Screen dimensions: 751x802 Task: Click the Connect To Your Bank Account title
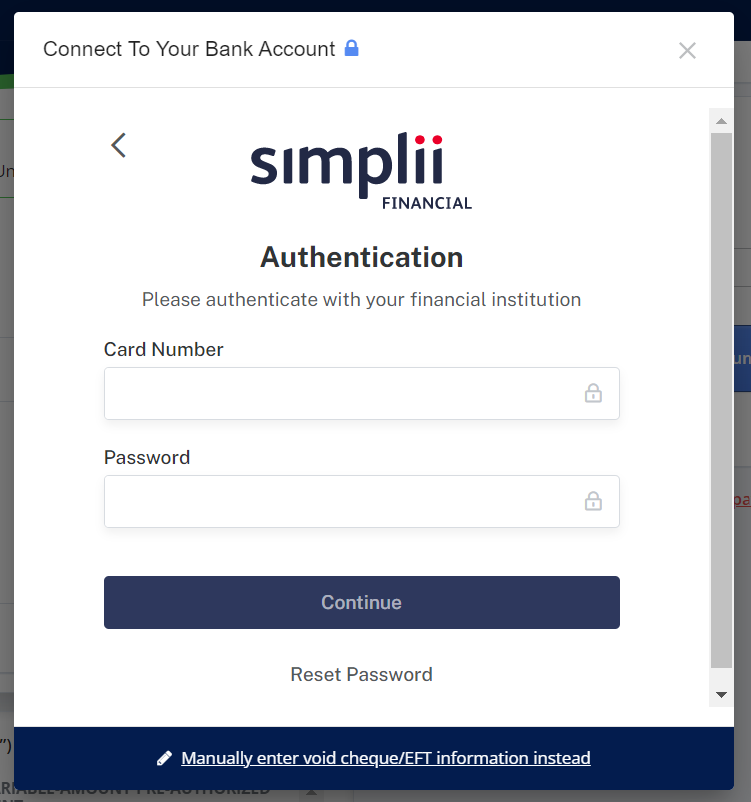[x=189, y=49]
